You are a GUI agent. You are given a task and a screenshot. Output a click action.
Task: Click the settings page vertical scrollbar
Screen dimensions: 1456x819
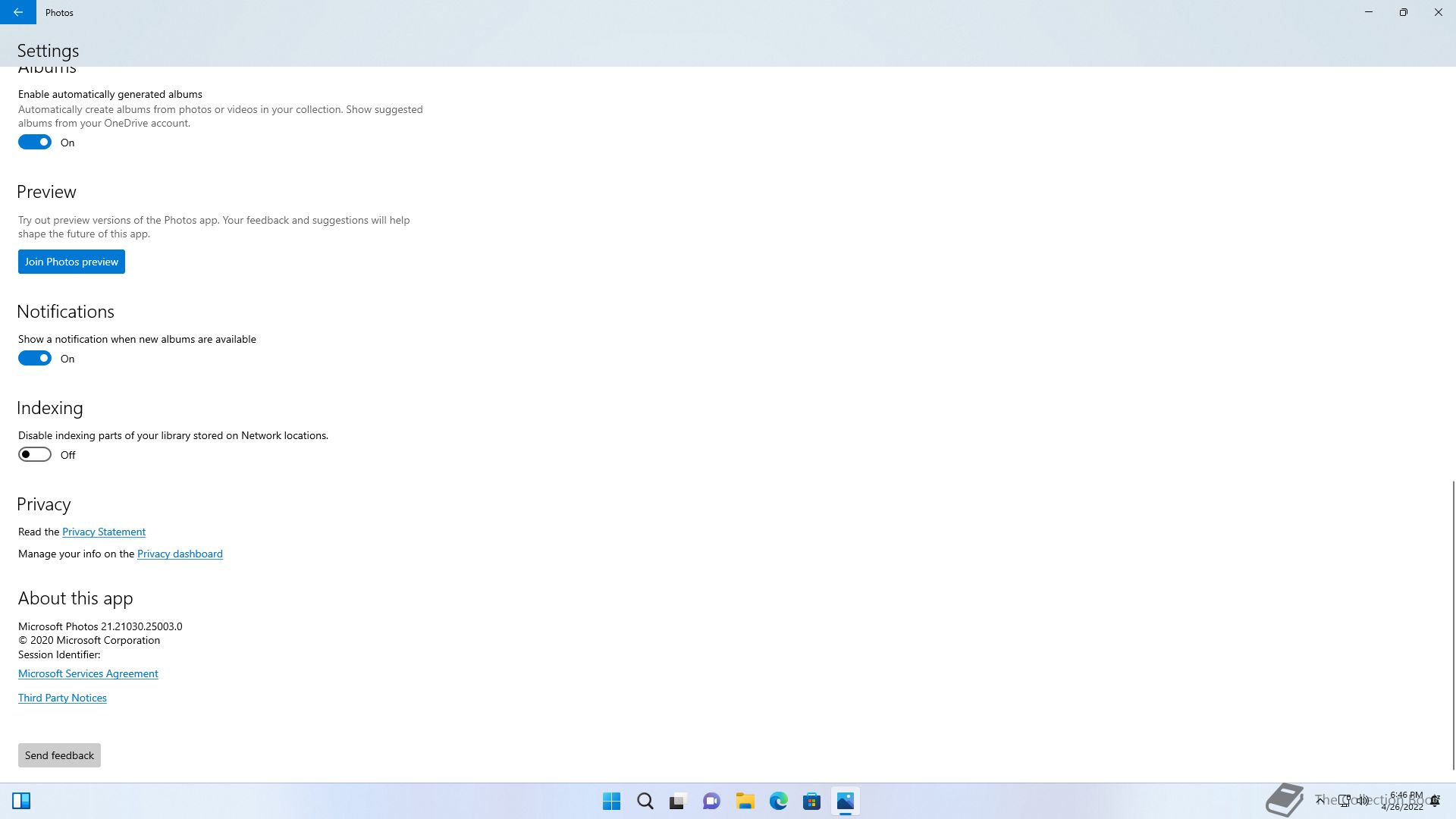pyautogui.click(x=1453, y=626)
